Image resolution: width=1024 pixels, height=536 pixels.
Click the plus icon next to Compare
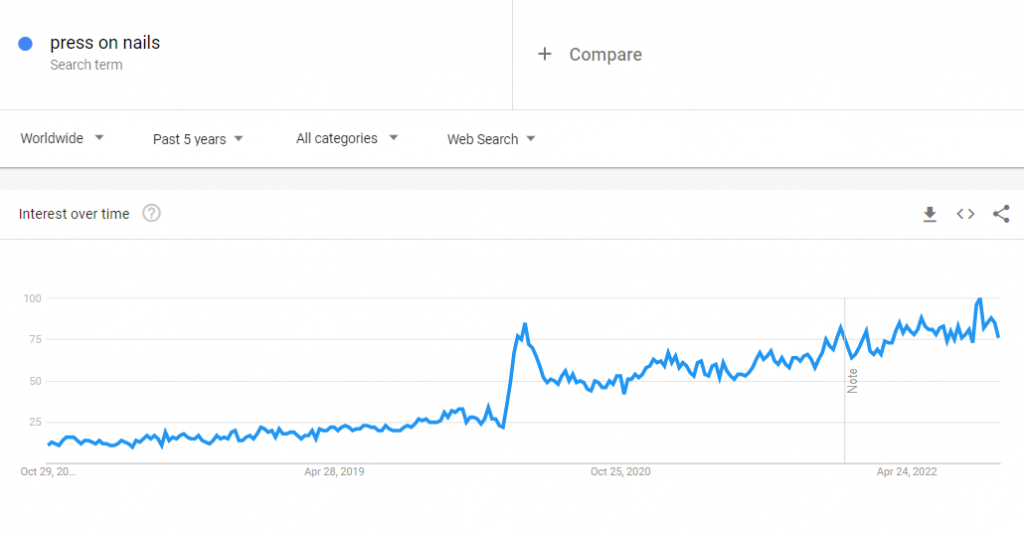pos(544,54)
